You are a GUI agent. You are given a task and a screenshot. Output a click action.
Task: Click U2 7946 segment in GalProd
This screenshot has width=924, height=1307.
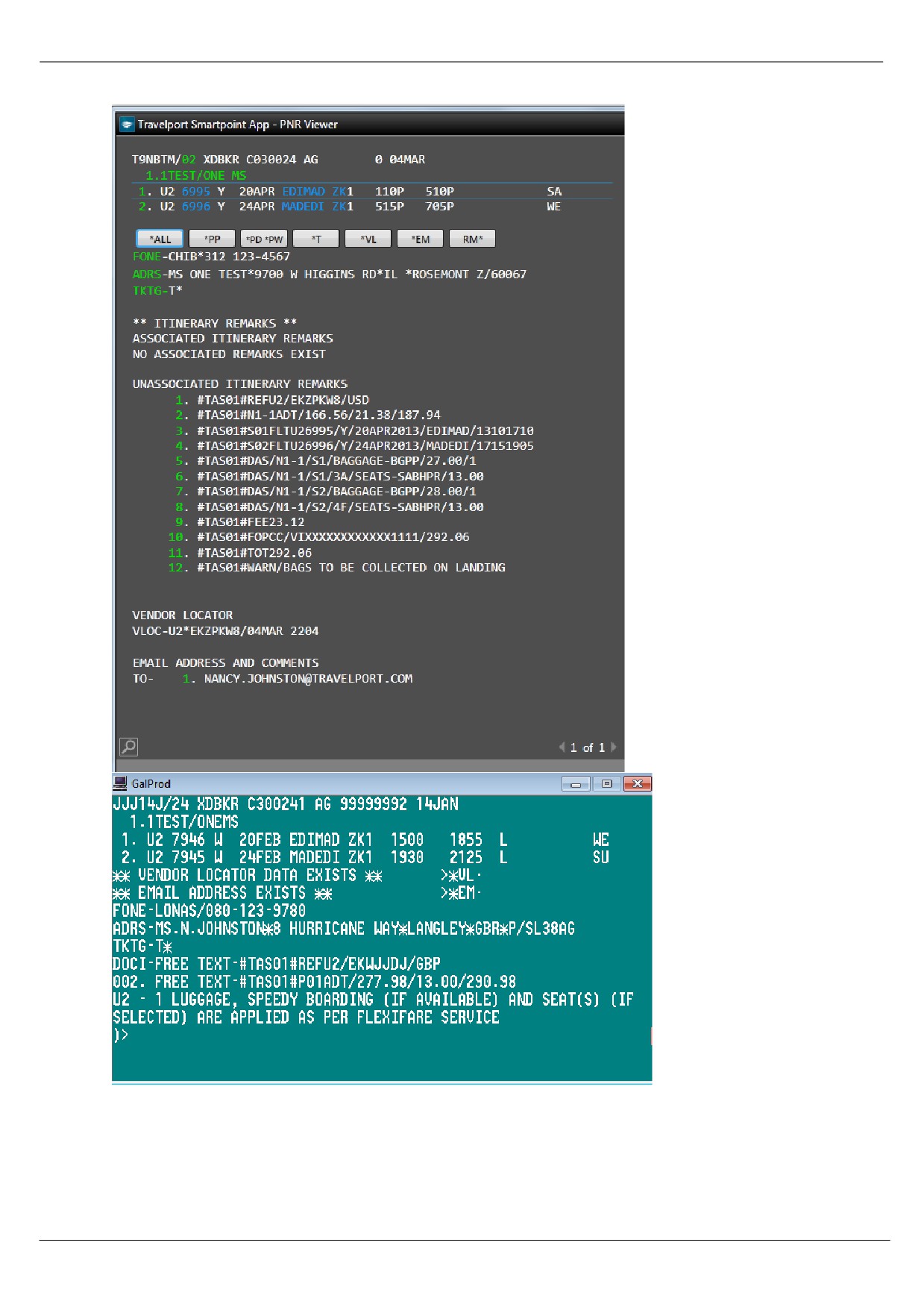365,840
